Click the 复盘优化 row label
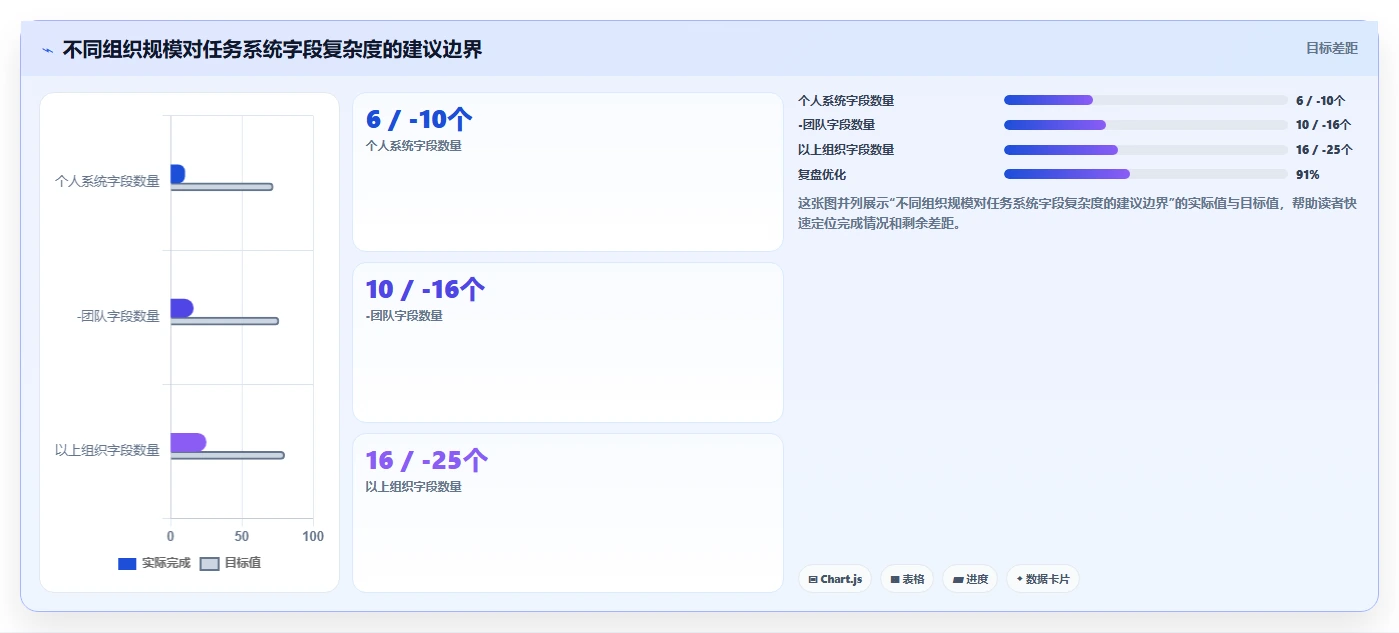The width and height of the screenshot is (1399, 633). coord(822,174)
